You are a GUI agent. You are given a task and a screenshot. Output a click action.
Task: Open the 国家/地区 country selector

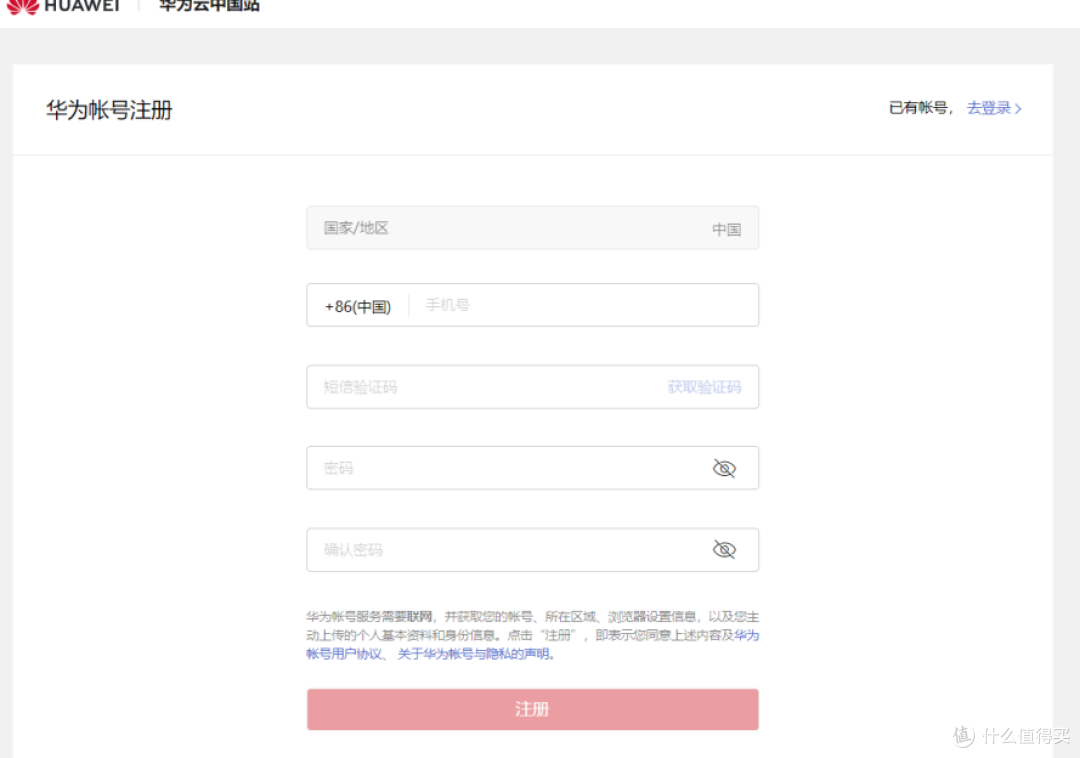click(532, 228)
